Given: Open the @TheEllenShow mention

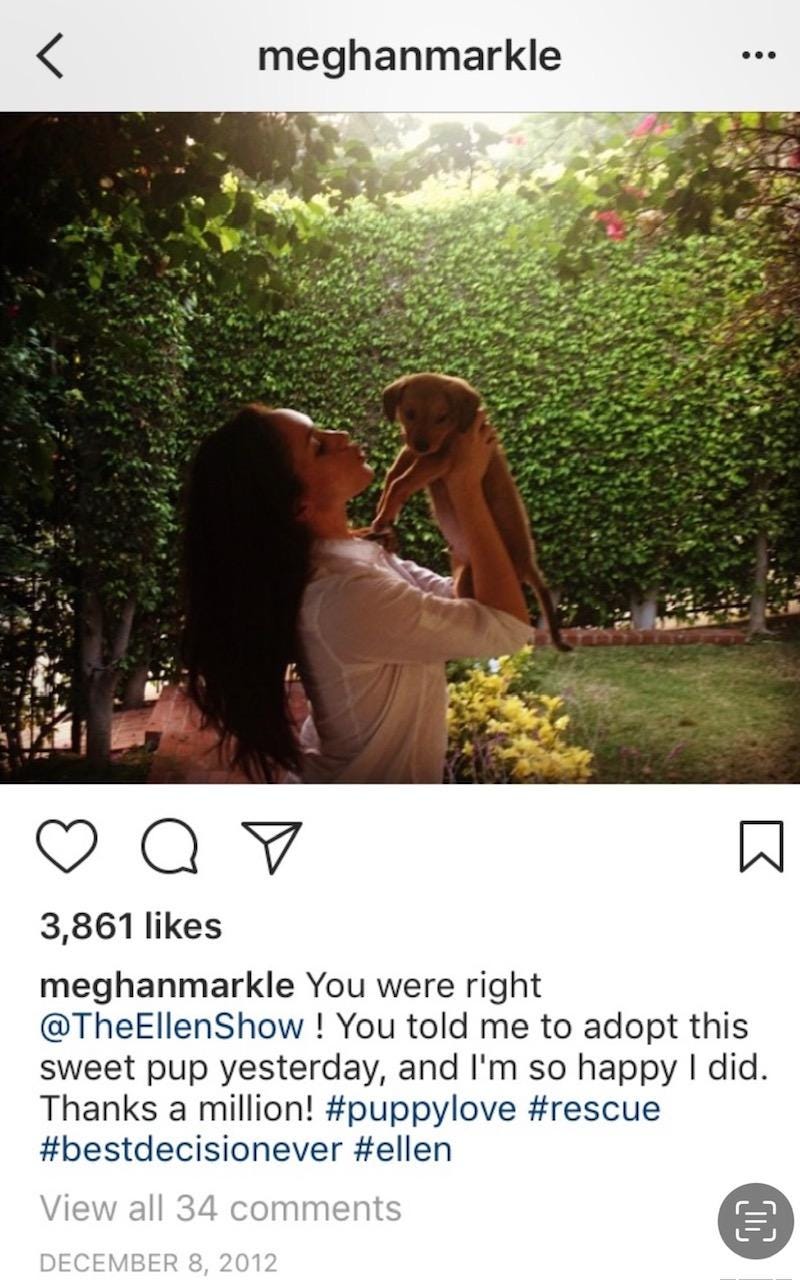Looking at the screenshot, I should pyautogui.click(x=171, y=1027).
